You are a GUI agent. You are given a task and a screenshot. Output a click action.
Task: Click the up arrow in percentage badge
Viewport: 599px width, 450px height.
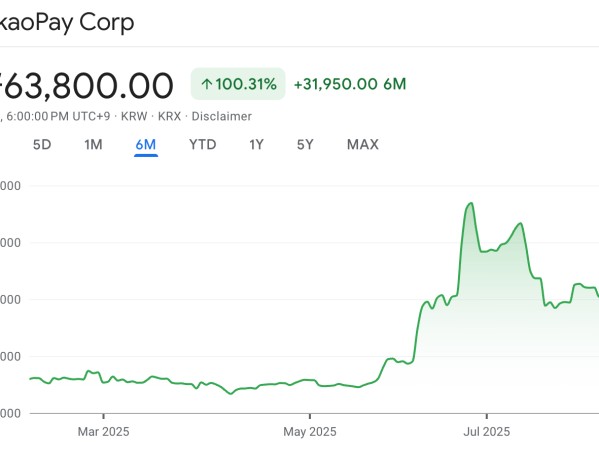(x=206, y=84)
